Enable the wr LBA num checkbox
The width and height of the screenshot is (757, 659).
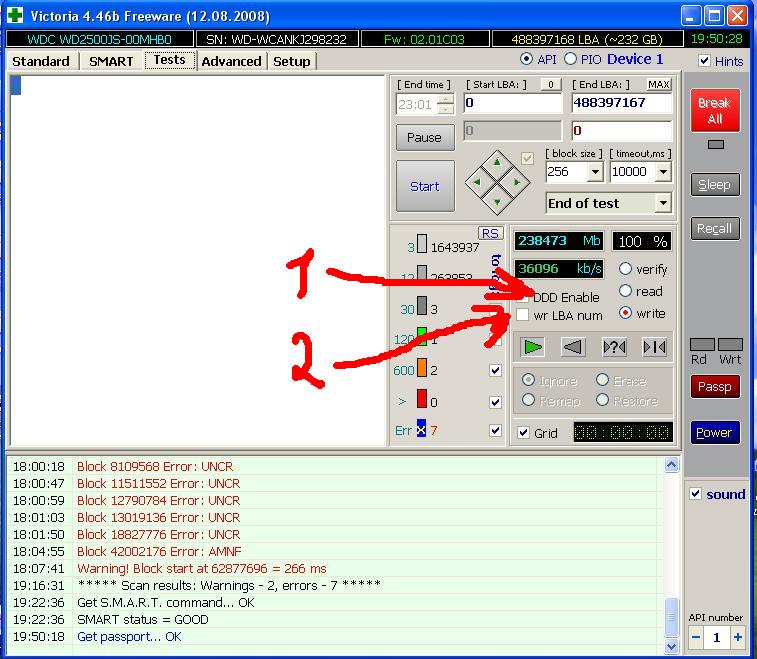point(523,315)
